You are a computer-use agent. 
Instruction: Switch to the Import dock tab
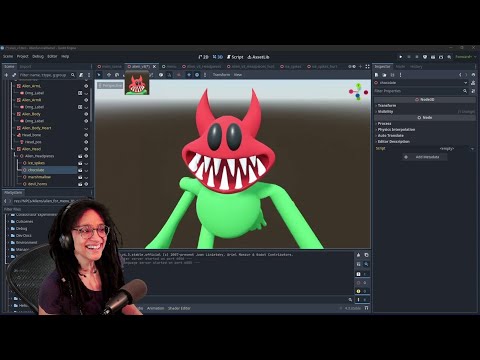[25, 66]
